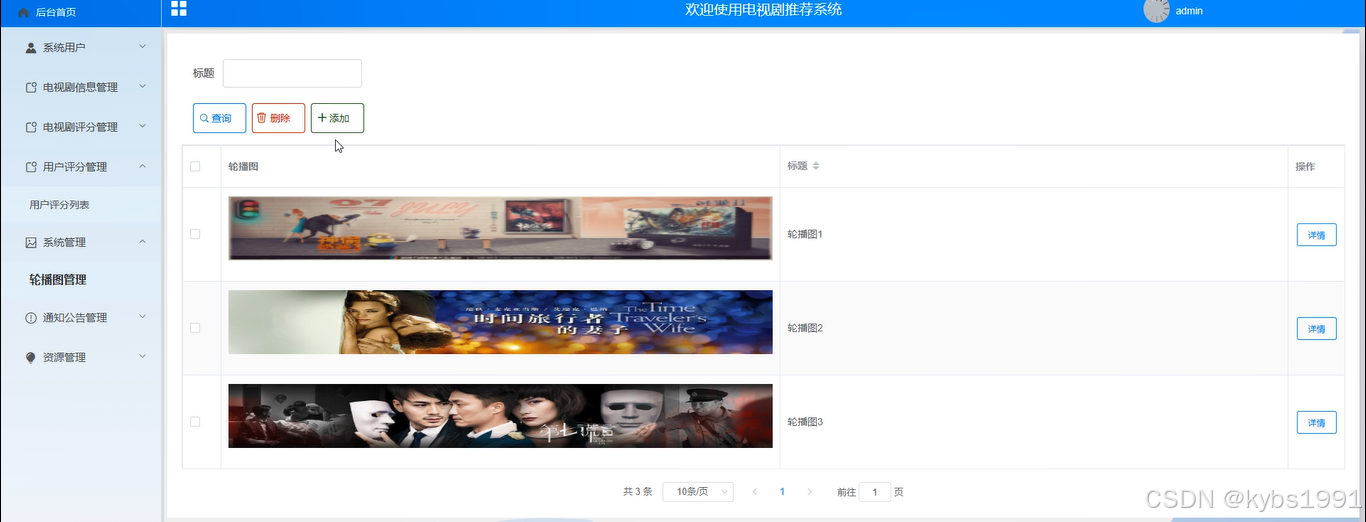Viewport: 1366px width, 522px height.
Task: Check the 轮播图2 row checkbox
Action: click(x=195, y=328)
